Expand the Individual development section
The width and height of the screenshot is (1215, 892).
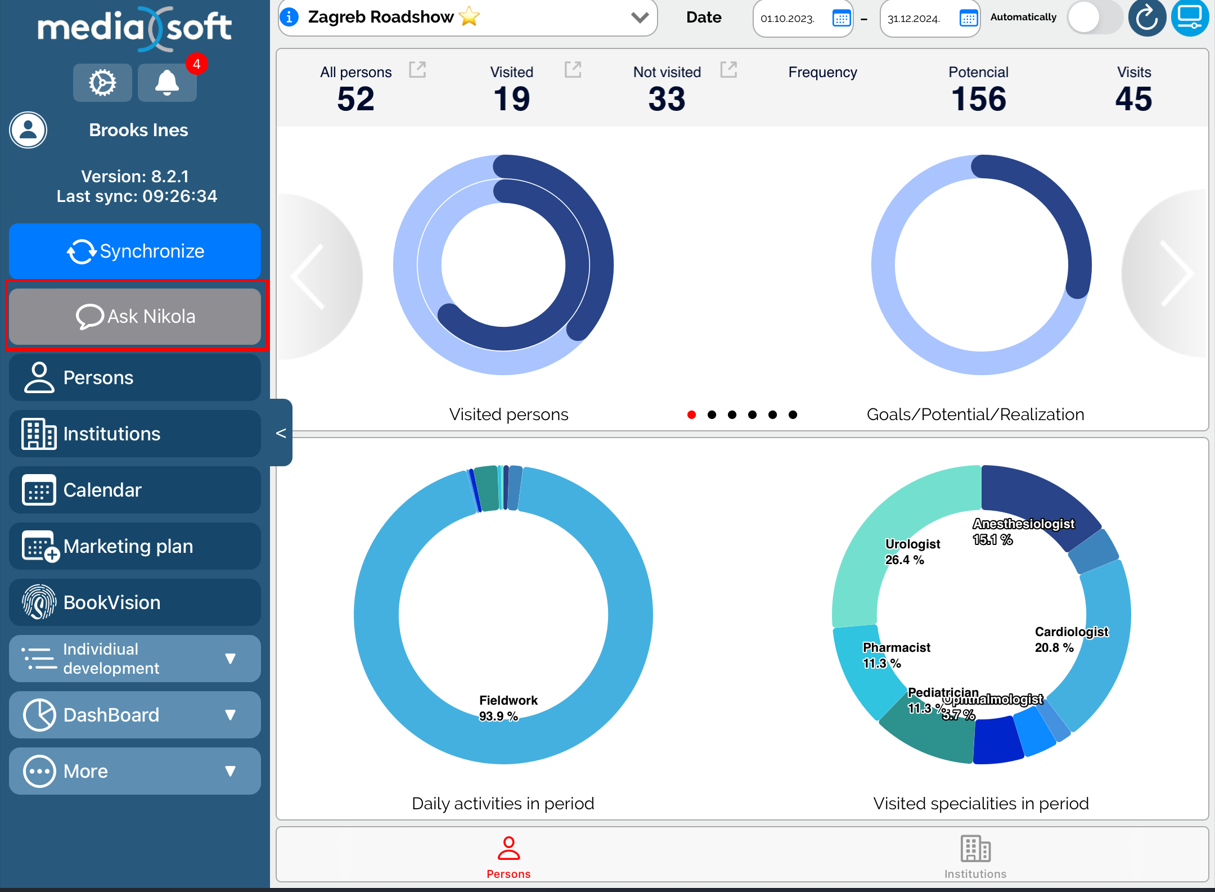coord(135,659)
